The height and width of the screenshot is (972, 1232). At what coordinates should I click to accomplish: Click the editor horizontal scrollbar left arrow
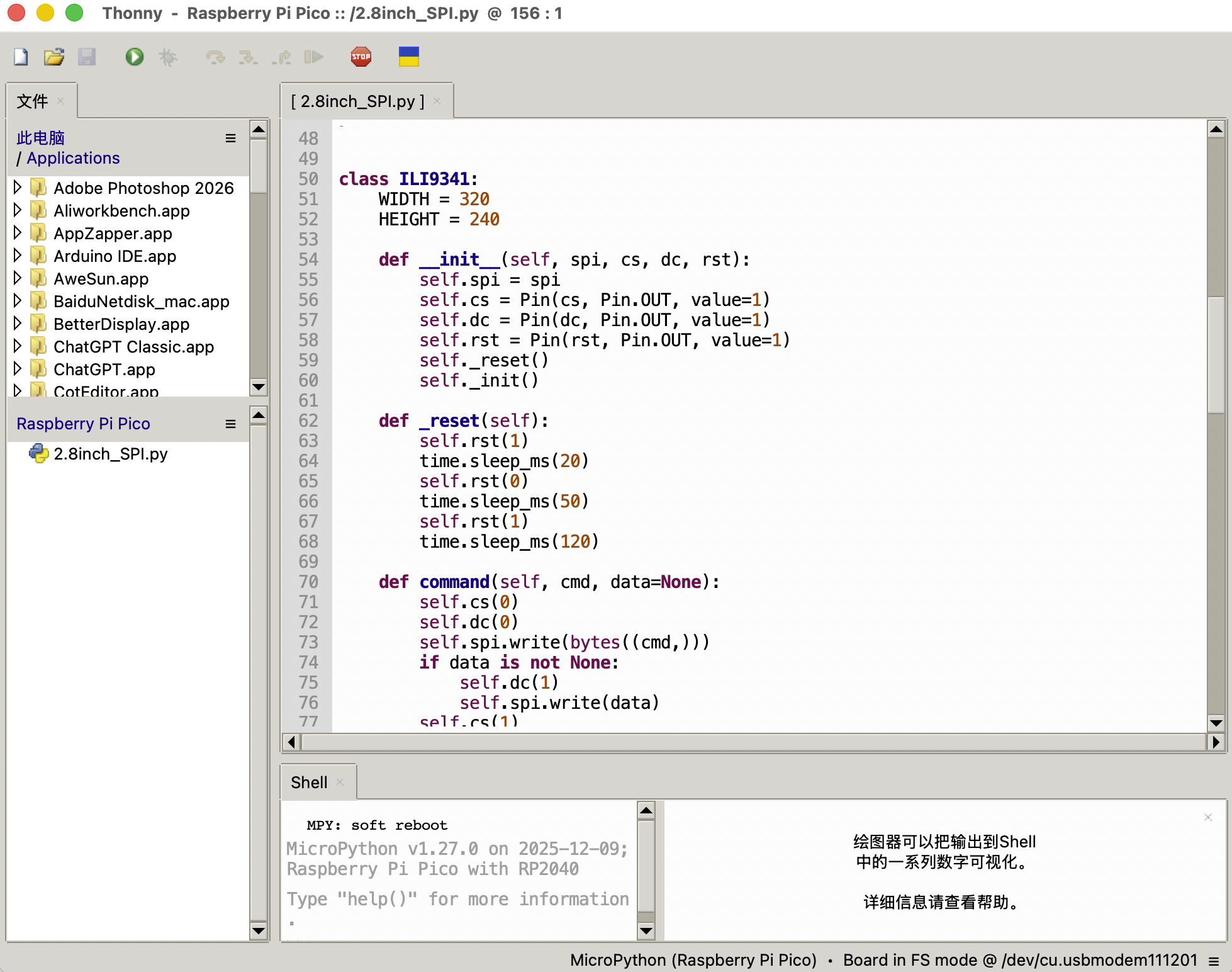[291, 742]
